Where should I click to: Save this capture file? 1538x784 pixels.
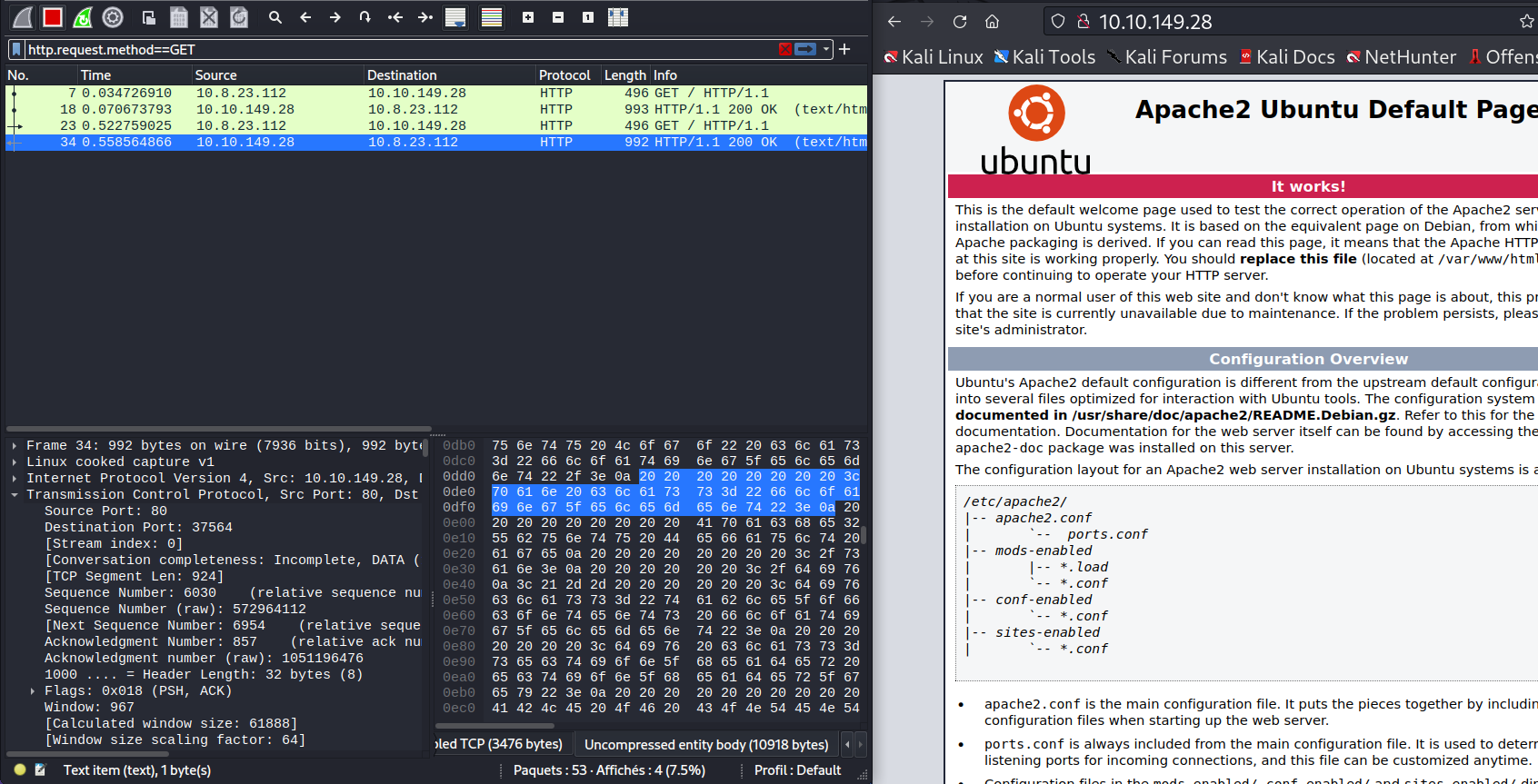pos(179,17)
